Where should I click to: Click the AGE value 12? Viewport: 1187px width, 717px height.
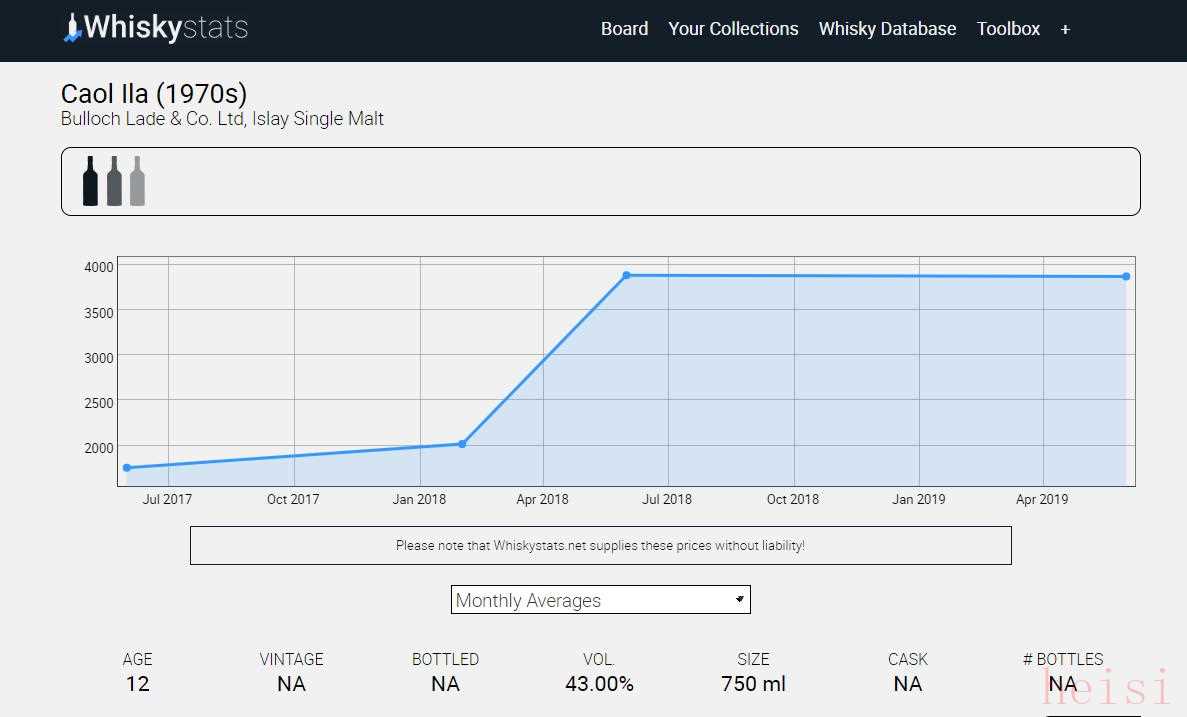137,684
